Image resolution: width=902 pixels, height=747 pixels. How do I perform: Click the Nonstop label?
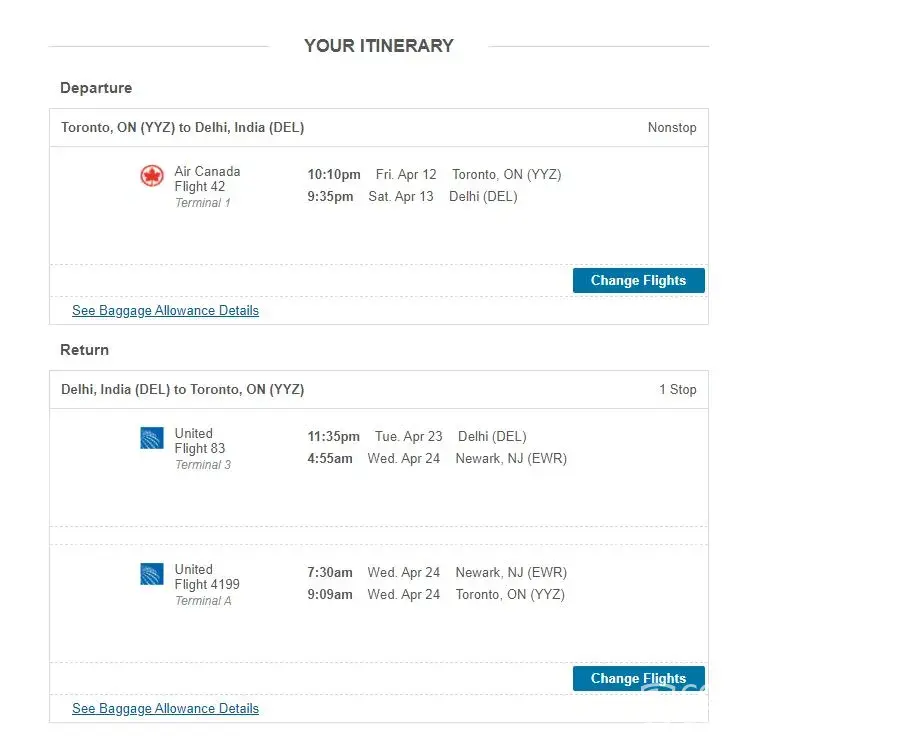pyautogui.click(x=672, y=128)
